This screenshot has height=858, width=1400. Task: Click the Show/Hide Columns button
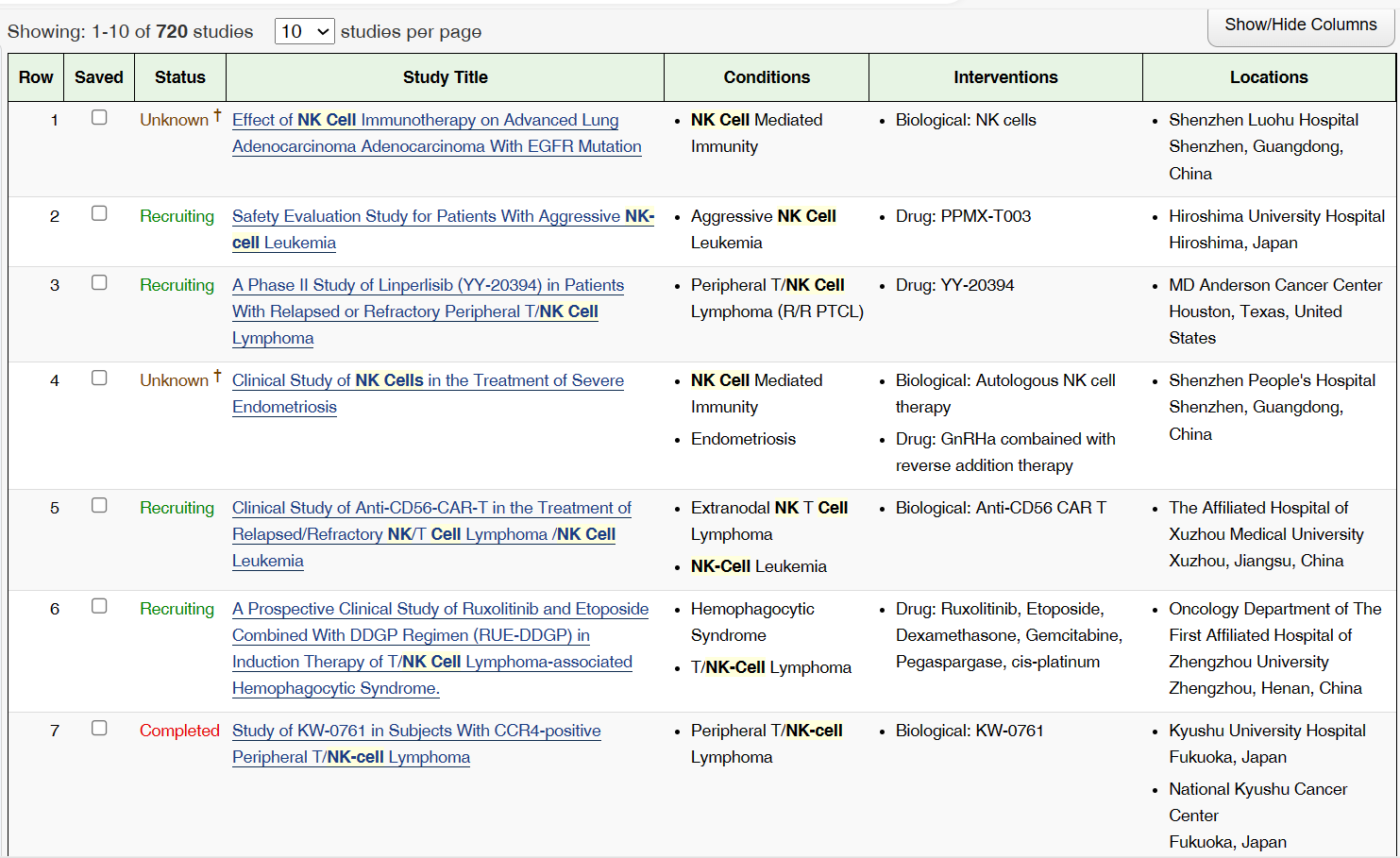tap(1300, 25)
